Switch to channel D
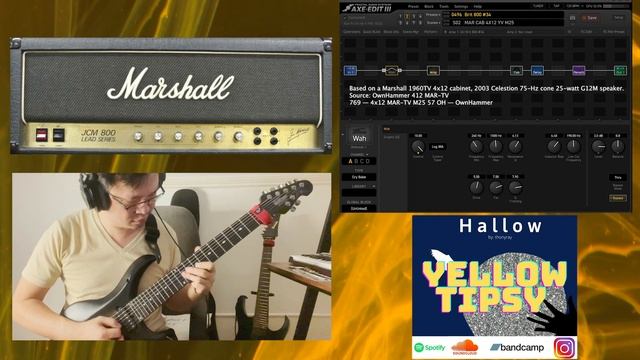 368,161
